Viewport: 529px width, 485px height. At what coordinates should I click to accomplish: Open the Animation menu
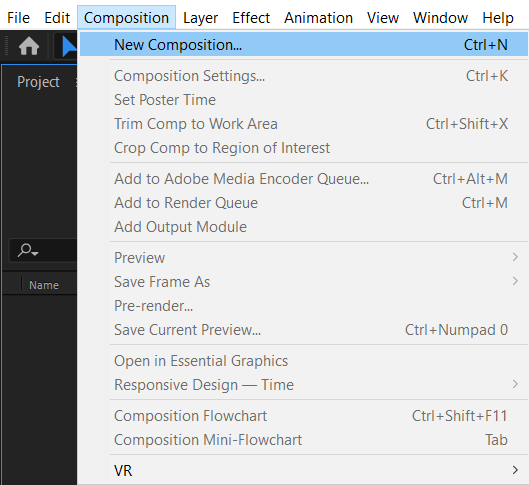(x=318, y=18)
